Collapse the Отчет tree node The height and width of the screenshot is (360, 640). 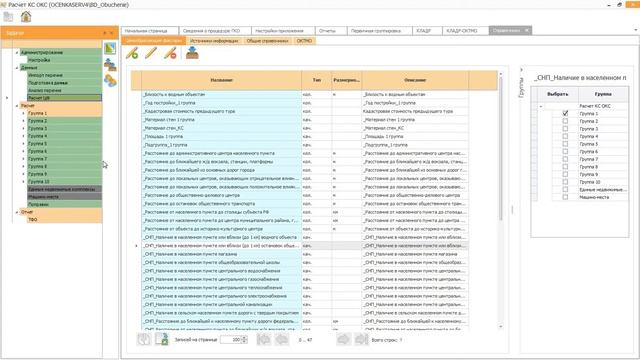(x=17, y=212)
